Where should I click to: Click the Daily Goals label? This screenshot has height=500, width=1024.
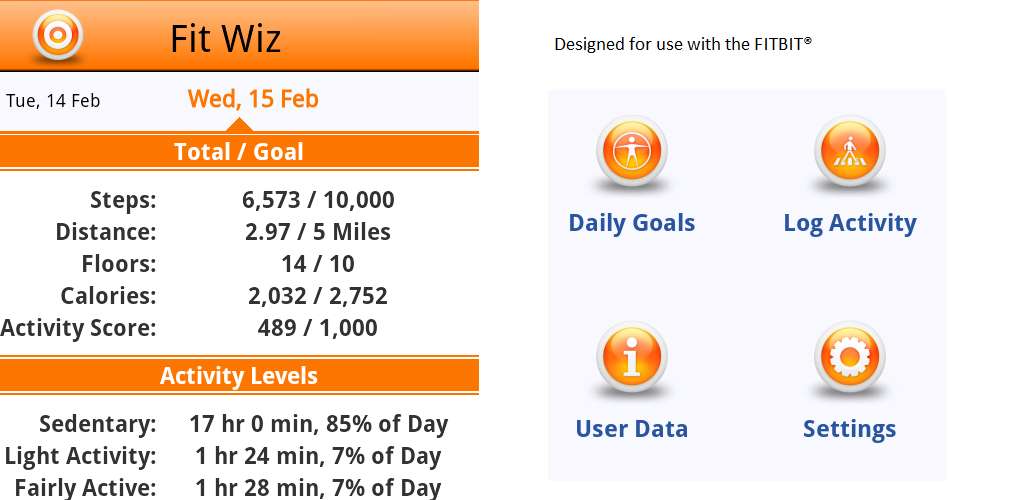[x=631, y=222]
